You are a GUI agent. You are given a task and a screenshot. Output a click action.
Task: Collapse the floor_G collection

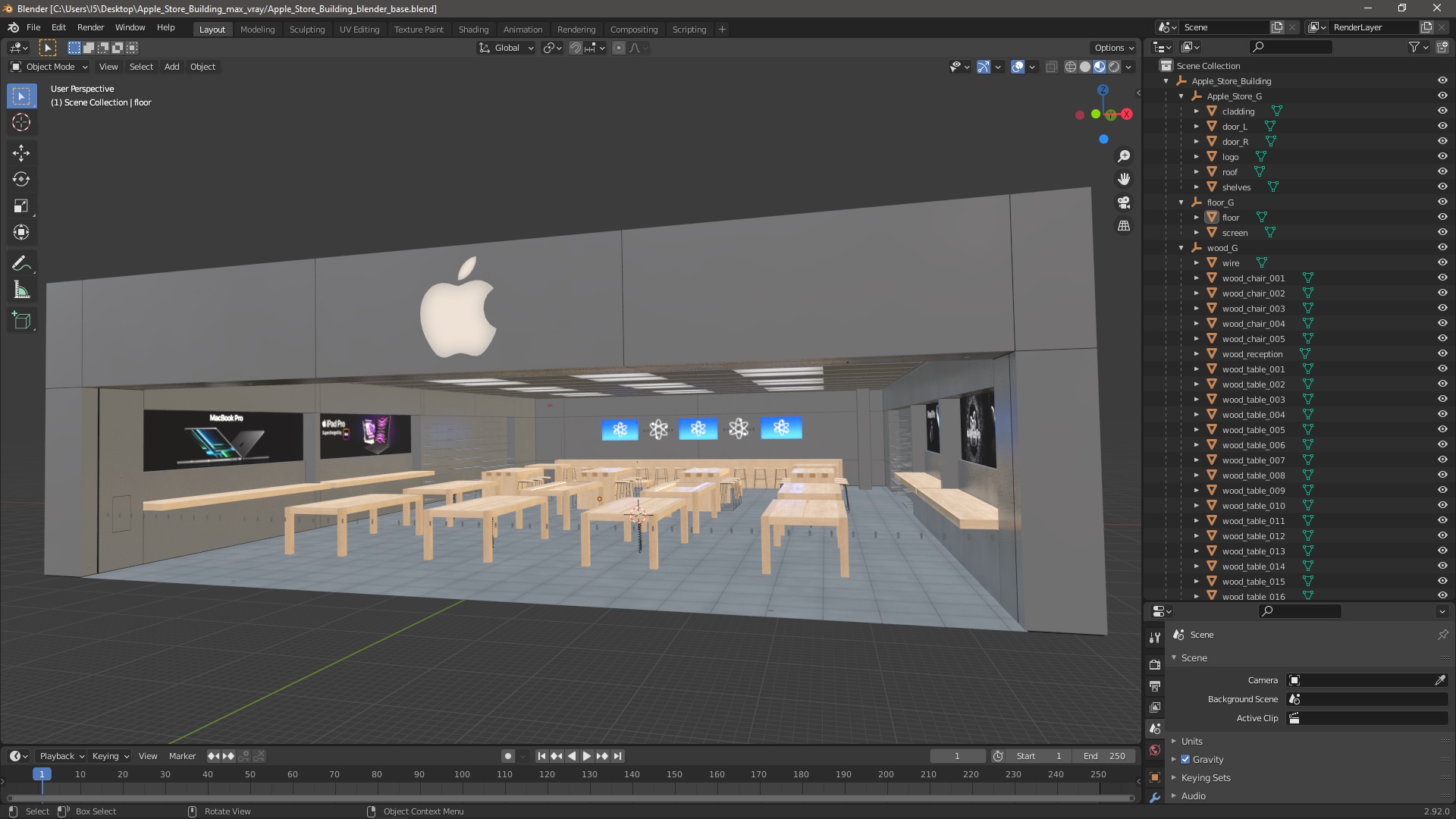point(1181,202)
